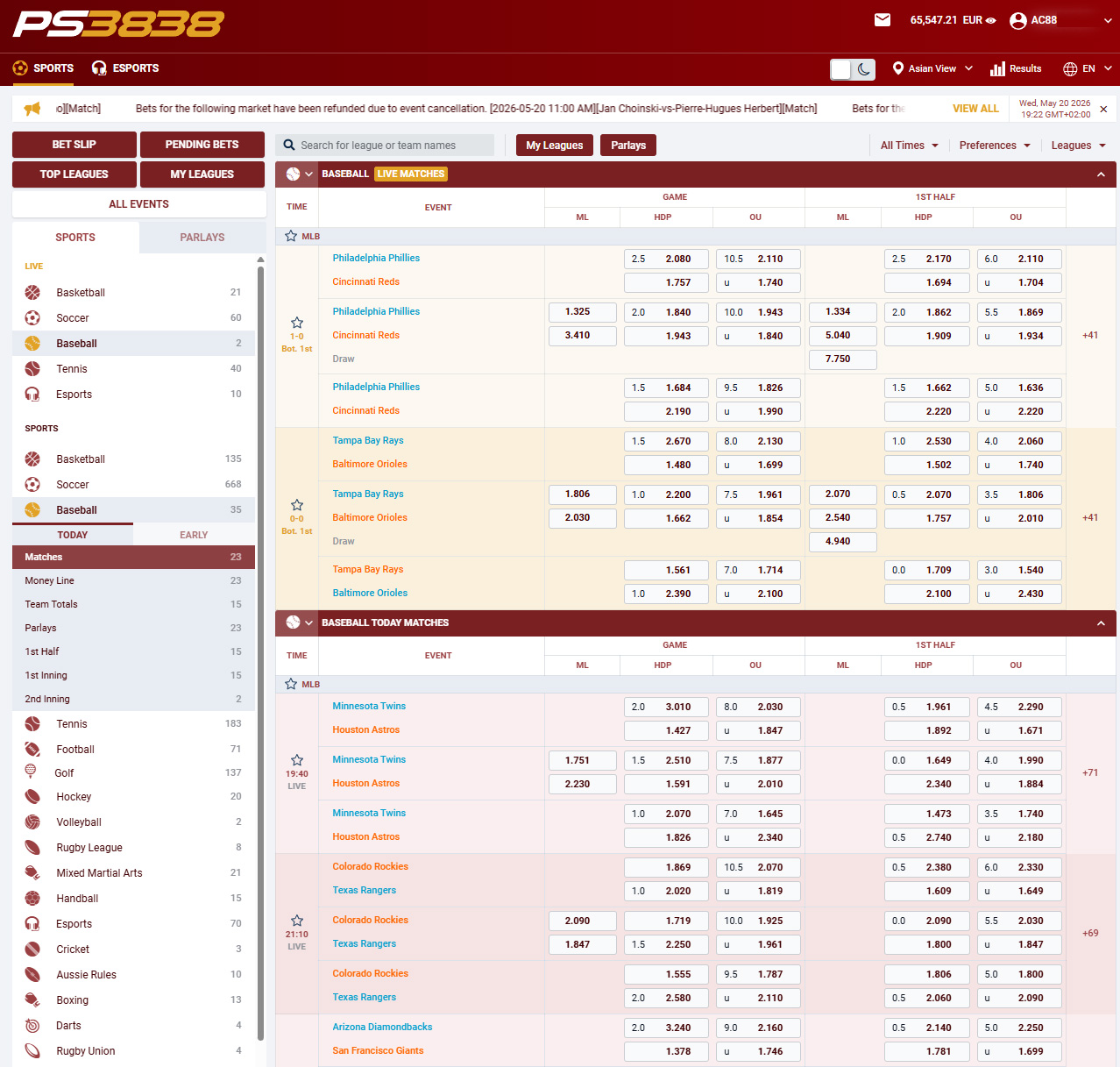
Task: Open the EN language selector
Action: click(1088, 68)
